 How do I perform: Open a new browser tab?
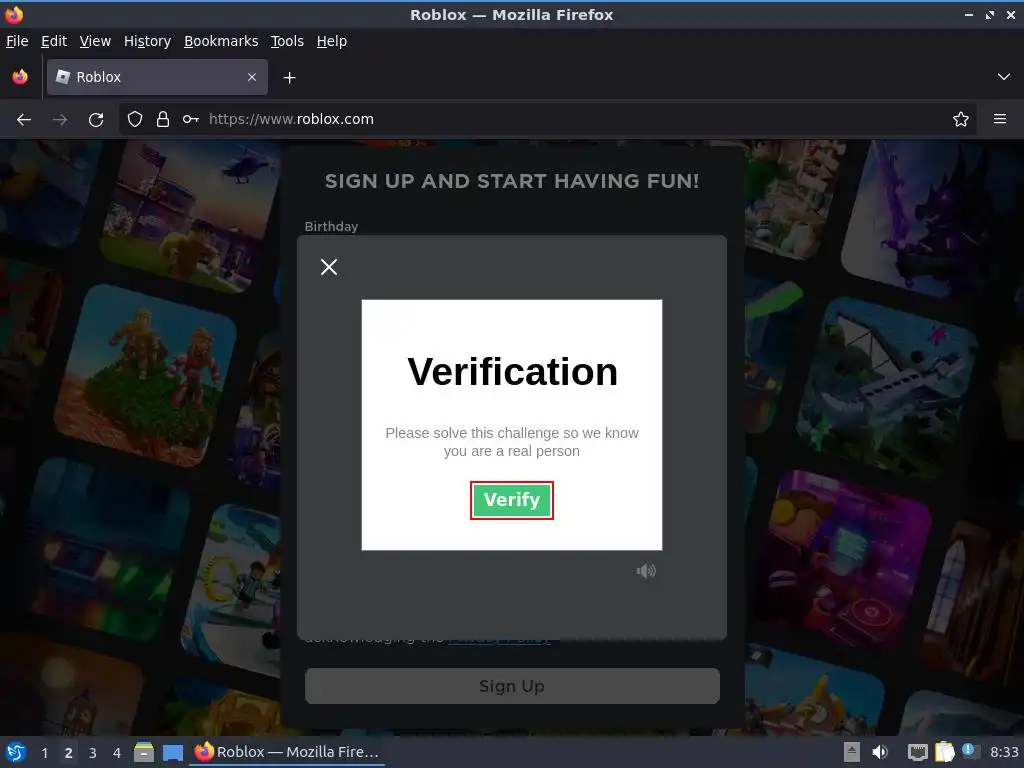click(x=289, y=78)
